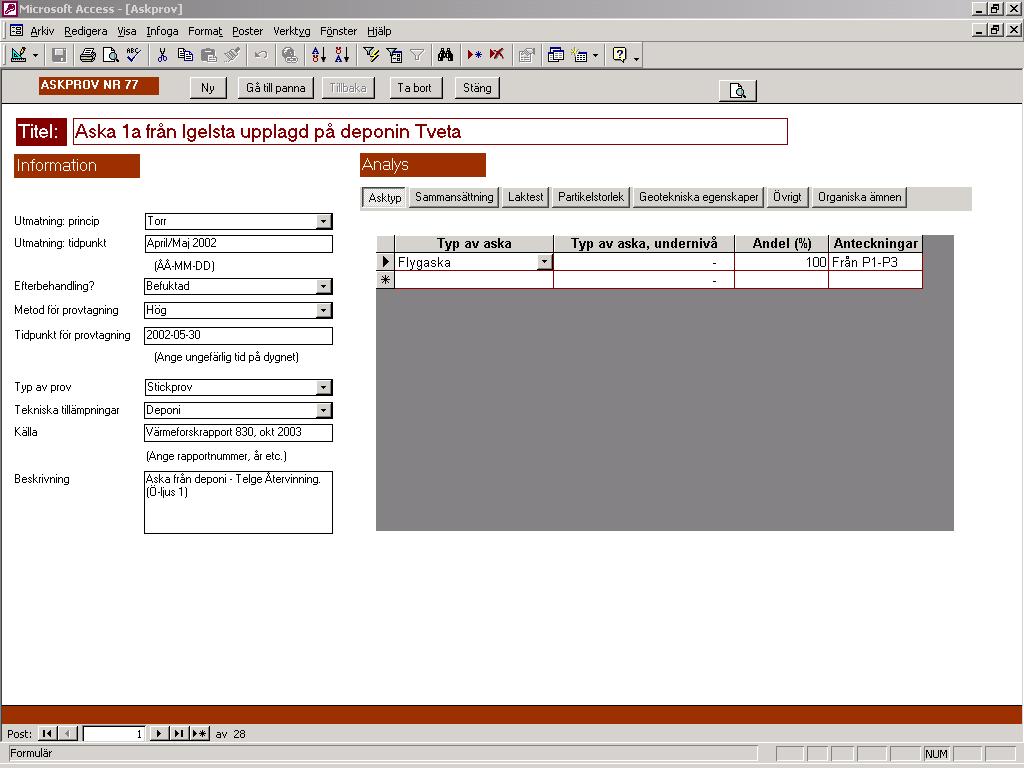The image size is (1024, 768).
Task: Sort ascending with the A-Z icon
Action: click(x=319, y=55)
